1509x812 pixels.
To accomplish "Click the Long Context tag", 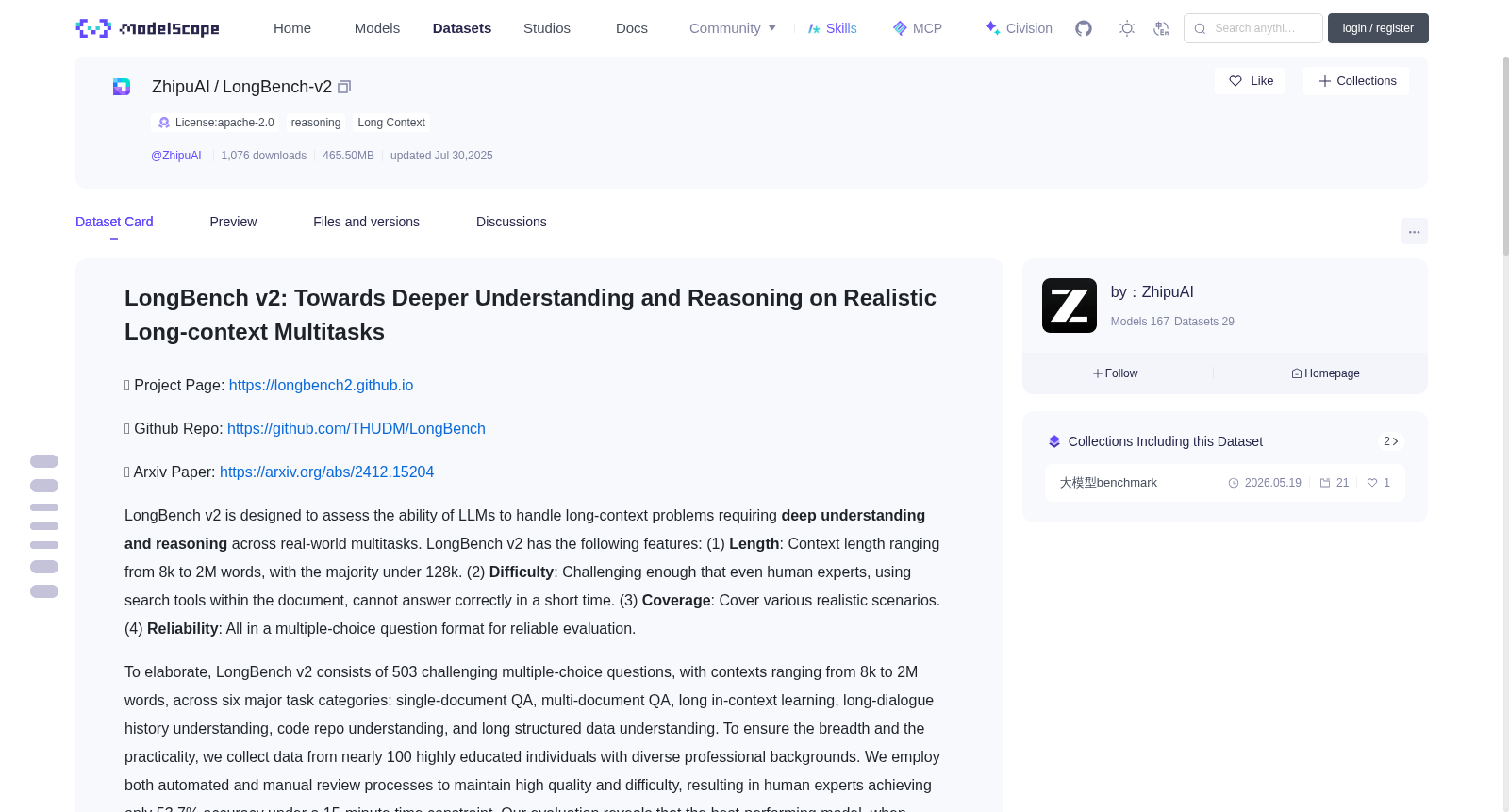I will point(391,123).
